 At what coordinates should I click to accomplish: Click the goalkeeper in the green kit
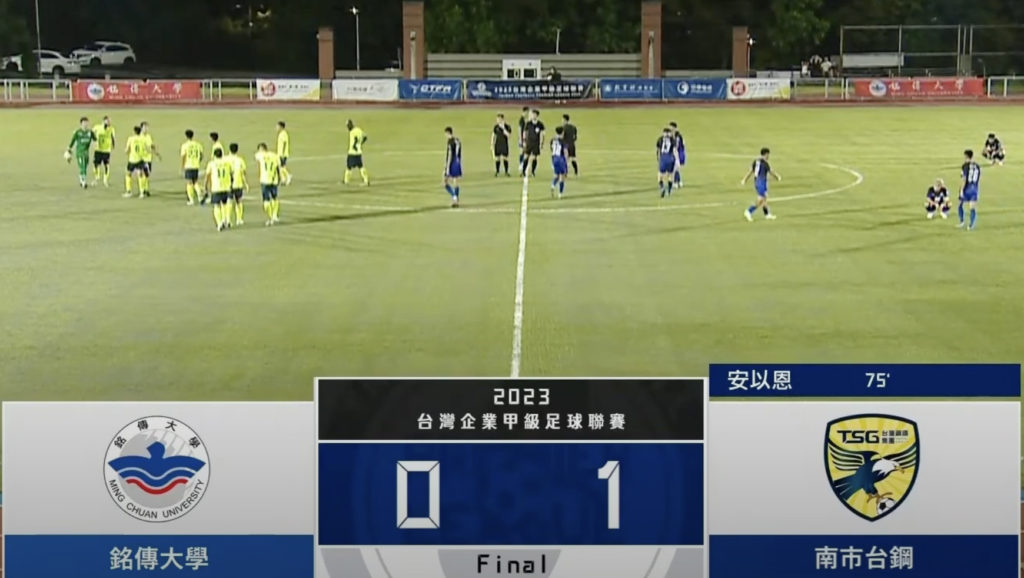(x=82, y=152)
